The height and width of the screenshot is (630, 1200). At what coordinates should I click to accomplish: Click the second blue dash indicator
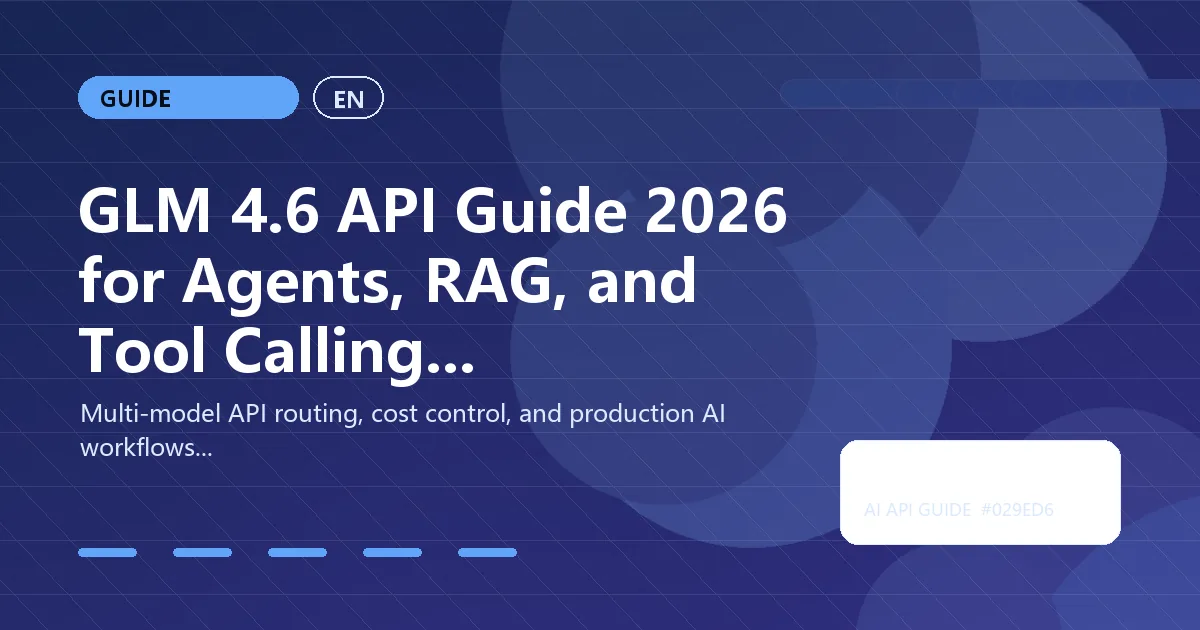tap(203, 551)
